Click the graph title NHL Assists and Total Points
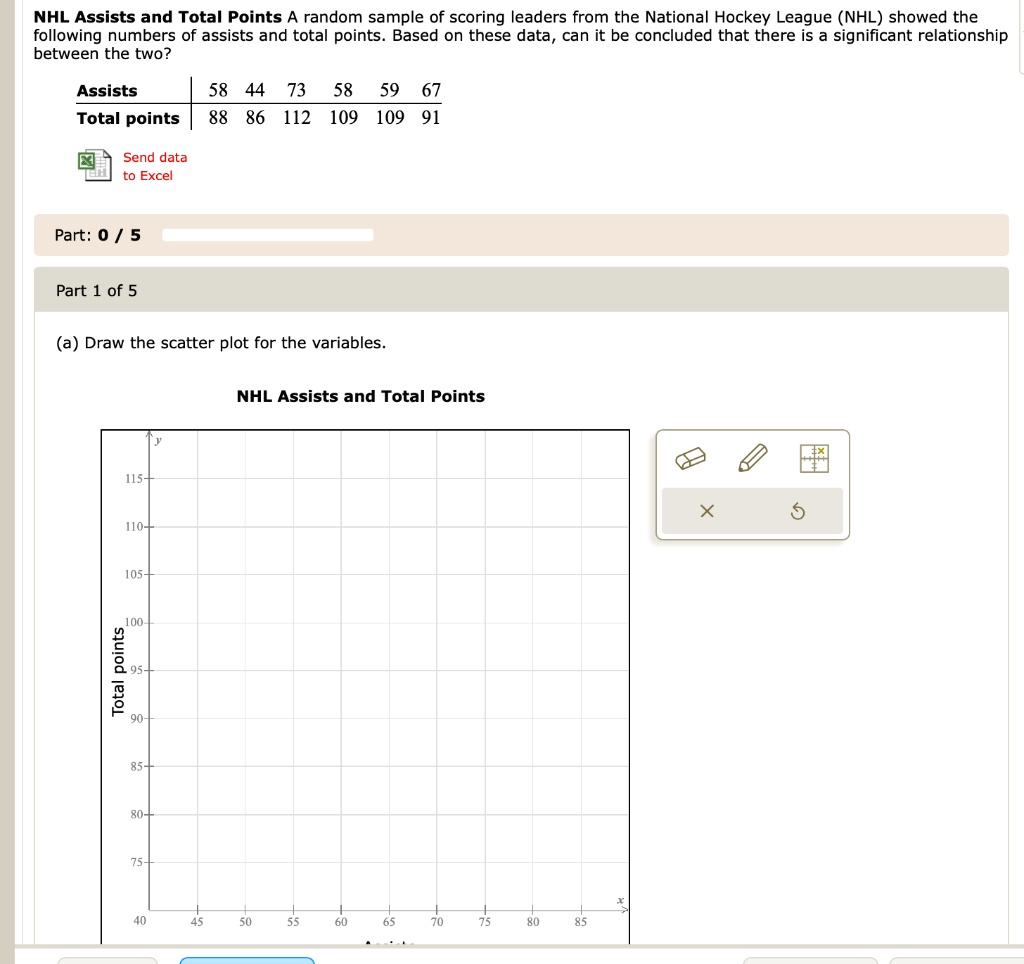The width and height of the screenshot is (1024, 964). [360, 396]
